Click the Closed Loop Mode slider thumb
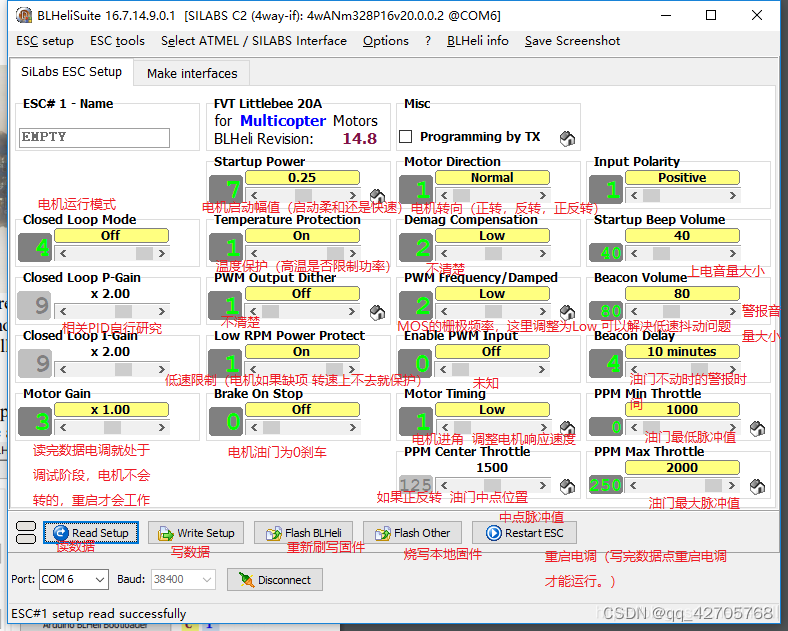788x631 pixels. [144, 253]
